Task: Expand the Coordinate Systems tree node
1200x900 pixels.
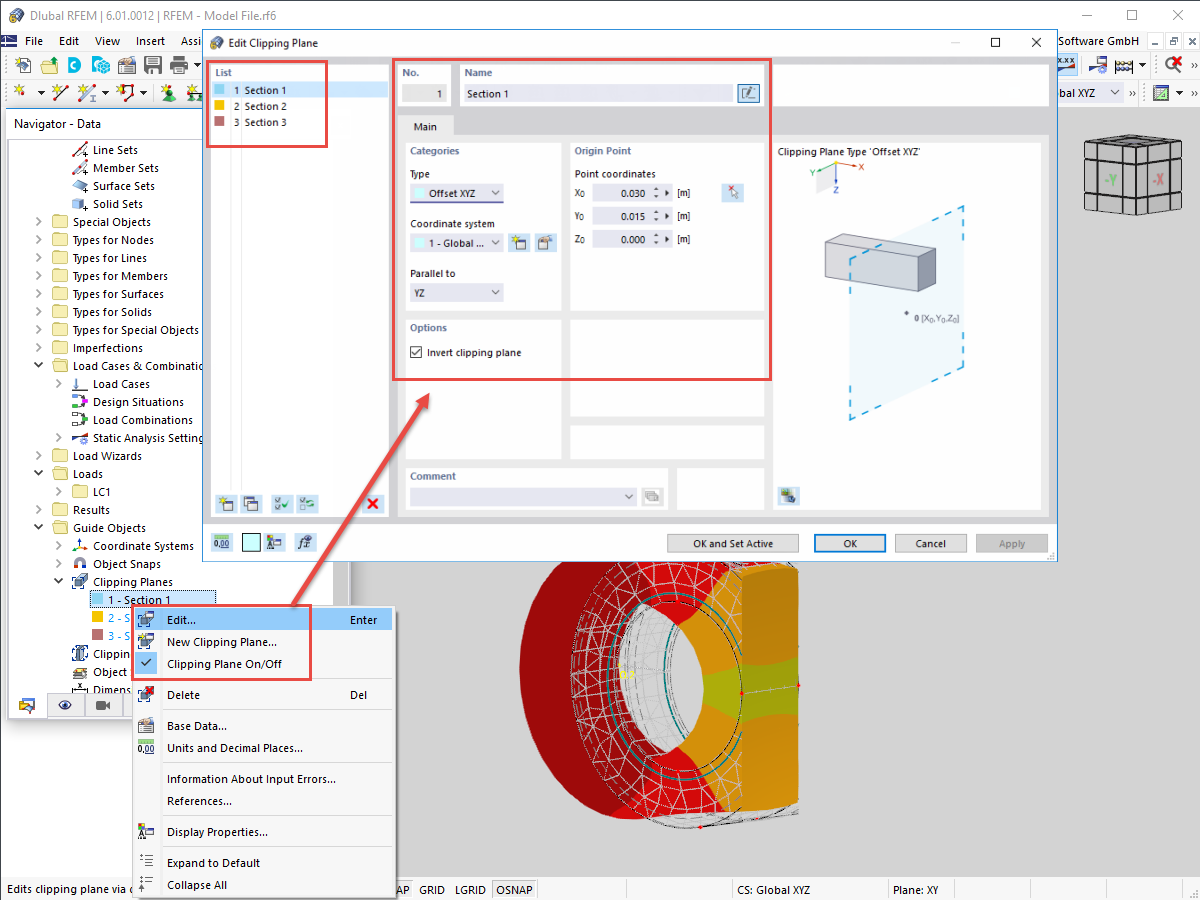Action: tap(59, 546)
